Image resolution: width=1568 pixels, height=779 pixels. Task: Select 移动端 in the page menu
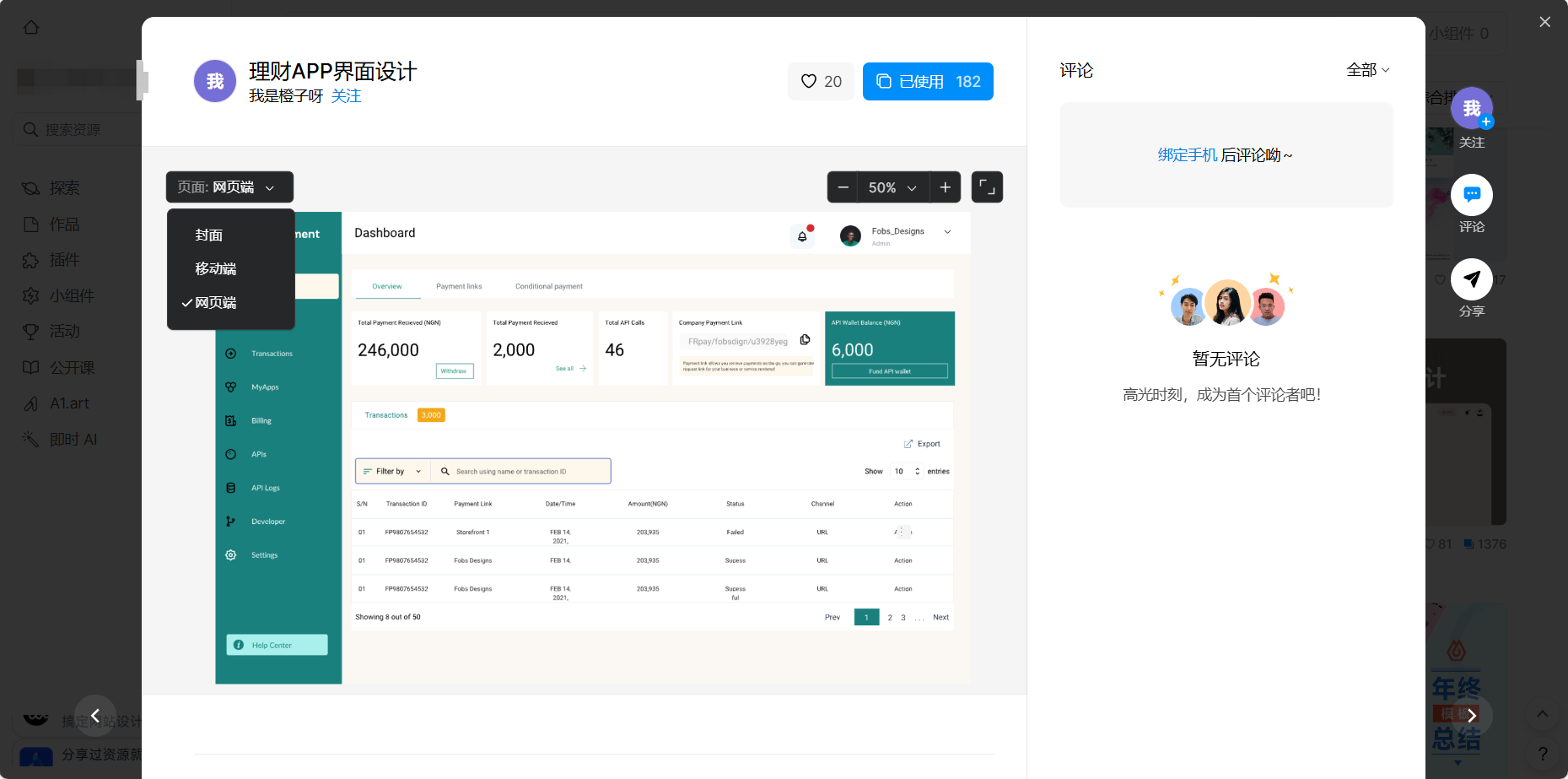(216, 268)
